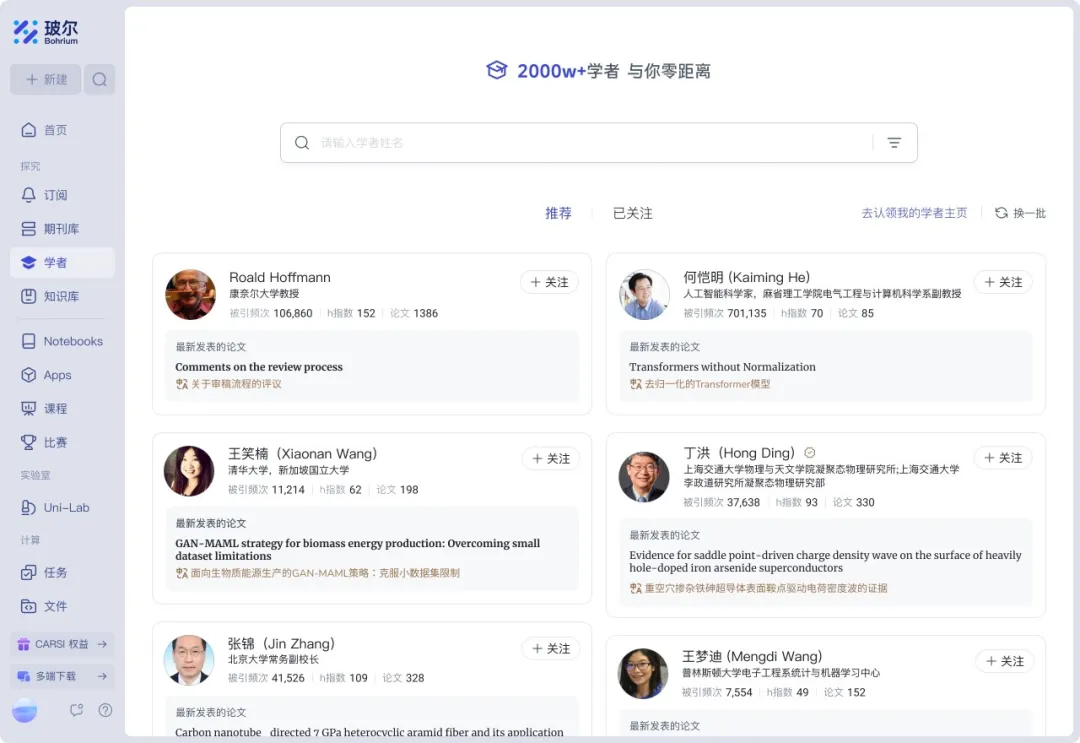Open the filter icon in scholar search bar

[x=894, y=143]
